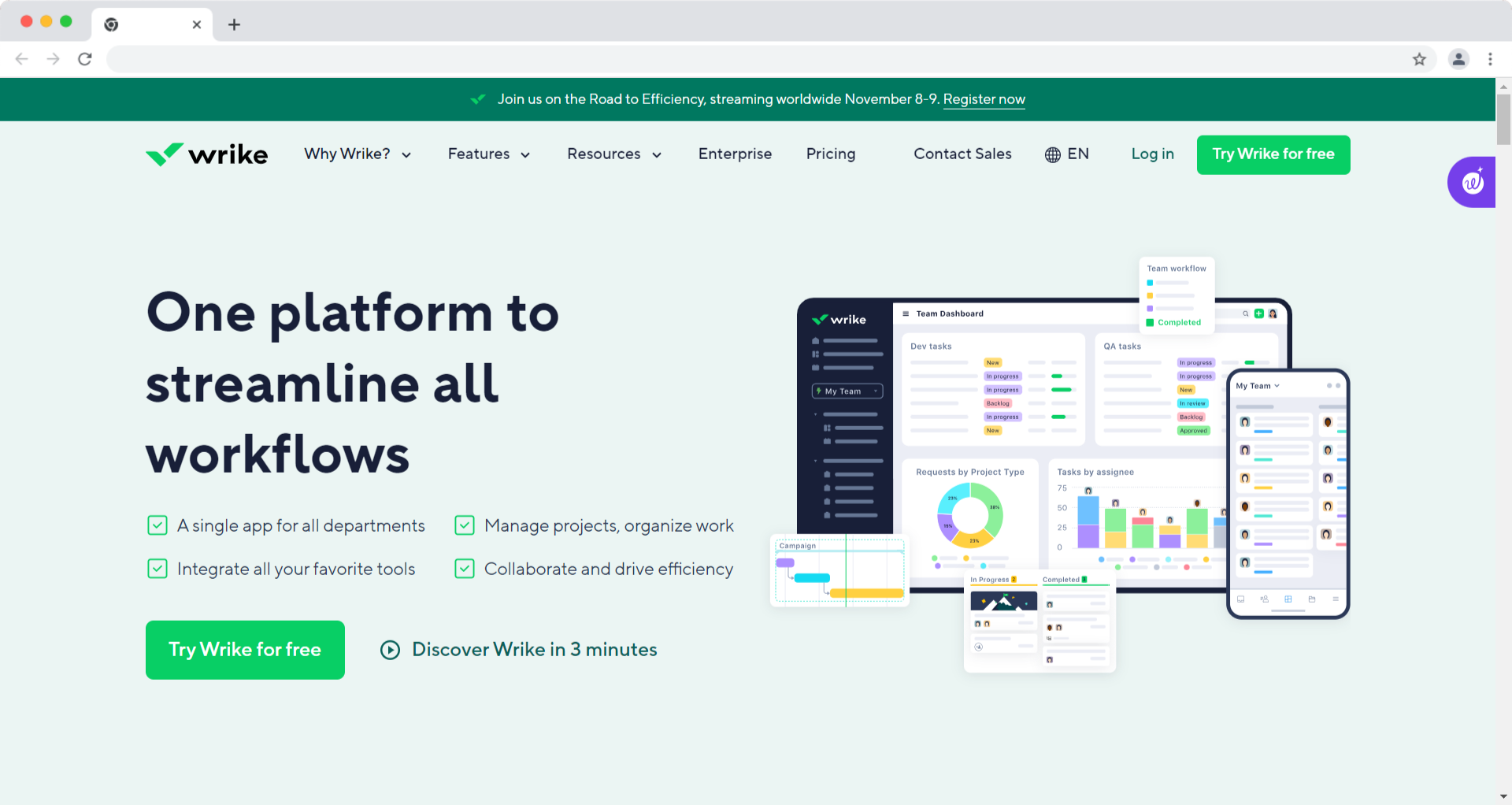Open a new browser tab
Screen dimensions: 1512x805
(234, 24)
